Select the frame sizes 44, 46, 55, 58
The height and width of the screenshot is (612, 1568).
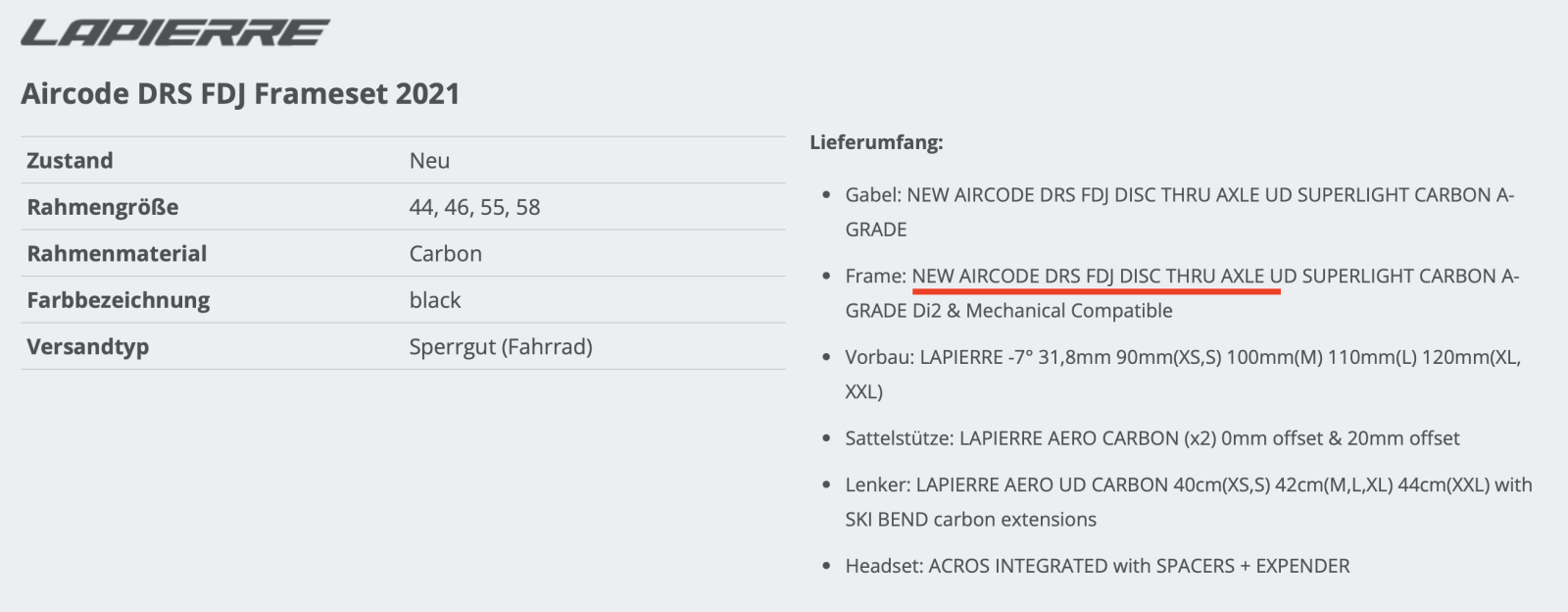[474, 207]
